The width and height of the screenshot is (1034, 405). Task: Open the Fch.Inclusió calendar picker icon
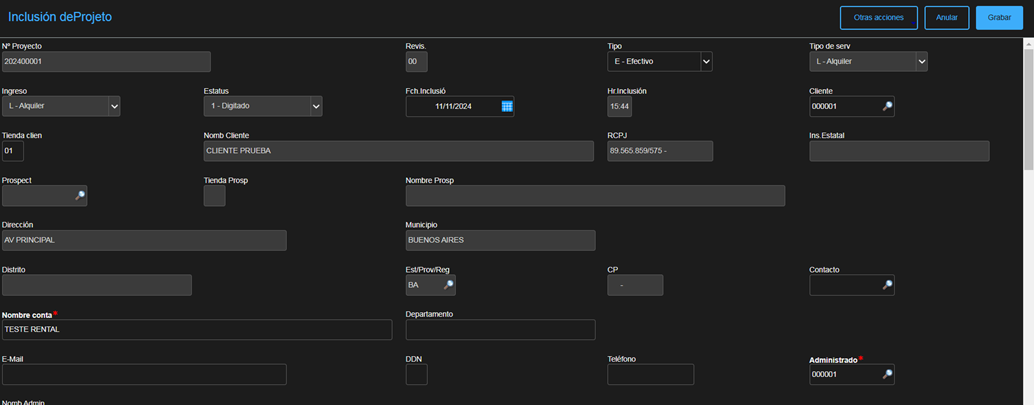507,106
